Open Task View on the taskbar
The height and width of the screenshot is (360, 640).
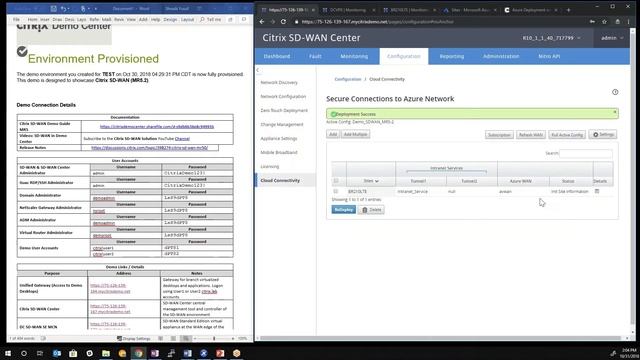[x=40, y=353]
